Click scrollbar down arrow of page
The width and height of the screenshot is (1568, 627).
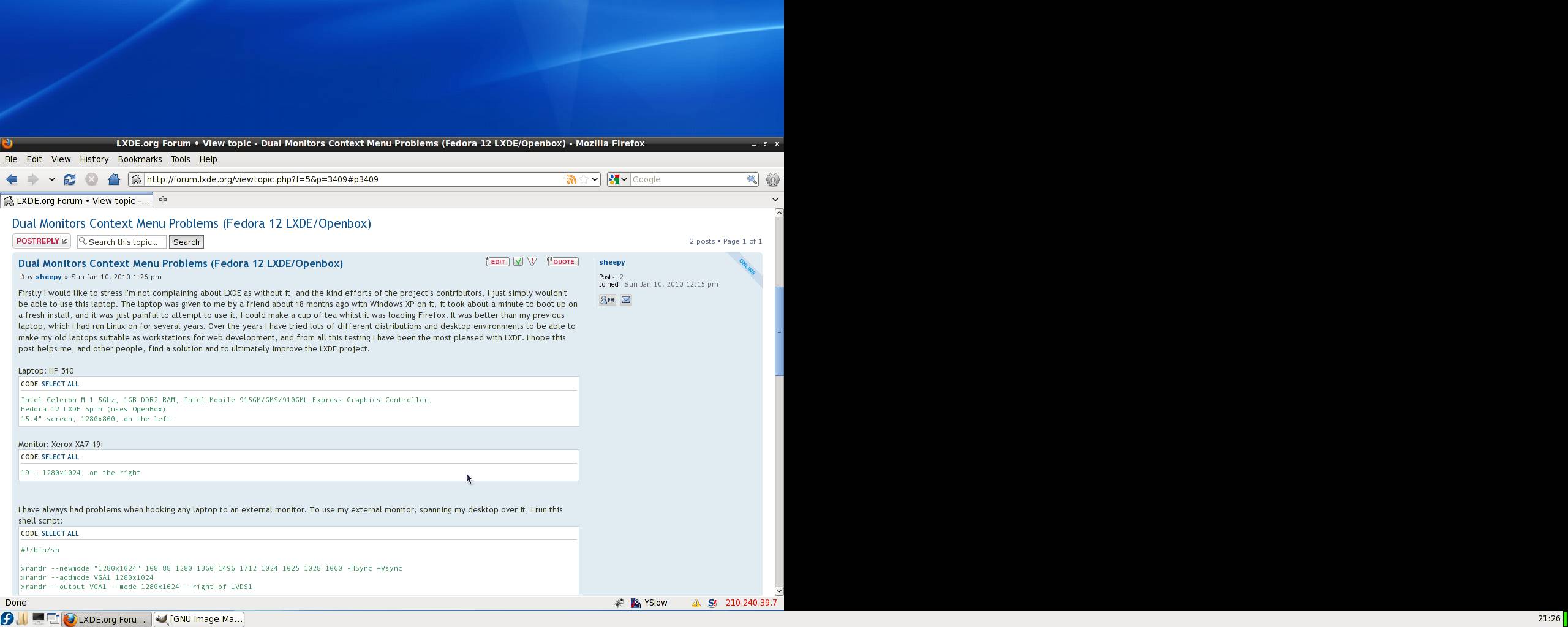(779, 591)
